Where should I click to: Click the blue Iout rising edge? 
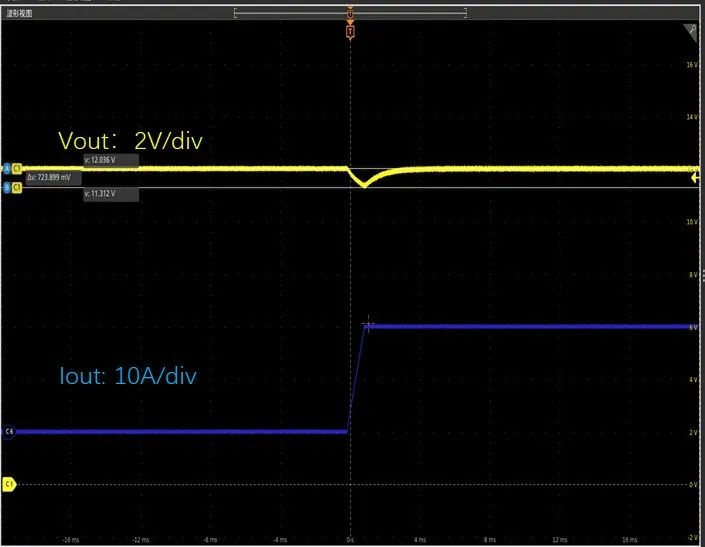[357, 380]
